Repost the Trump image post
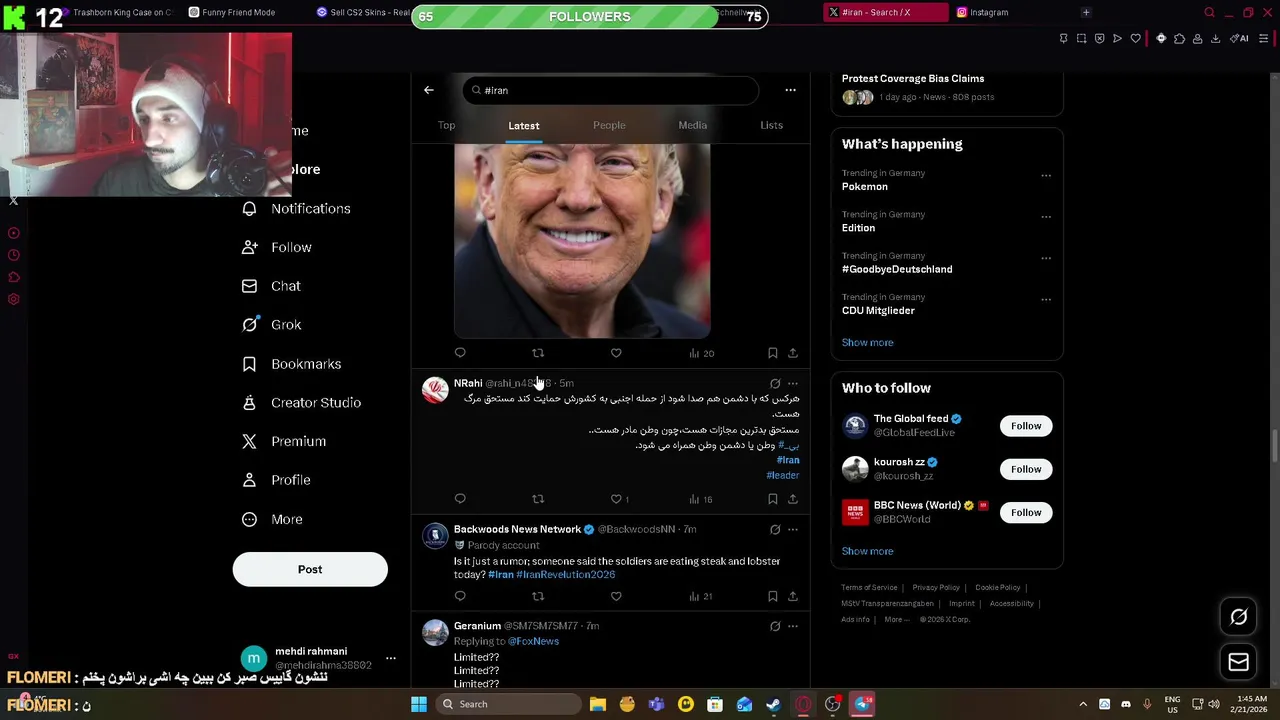 pos(538,353)
